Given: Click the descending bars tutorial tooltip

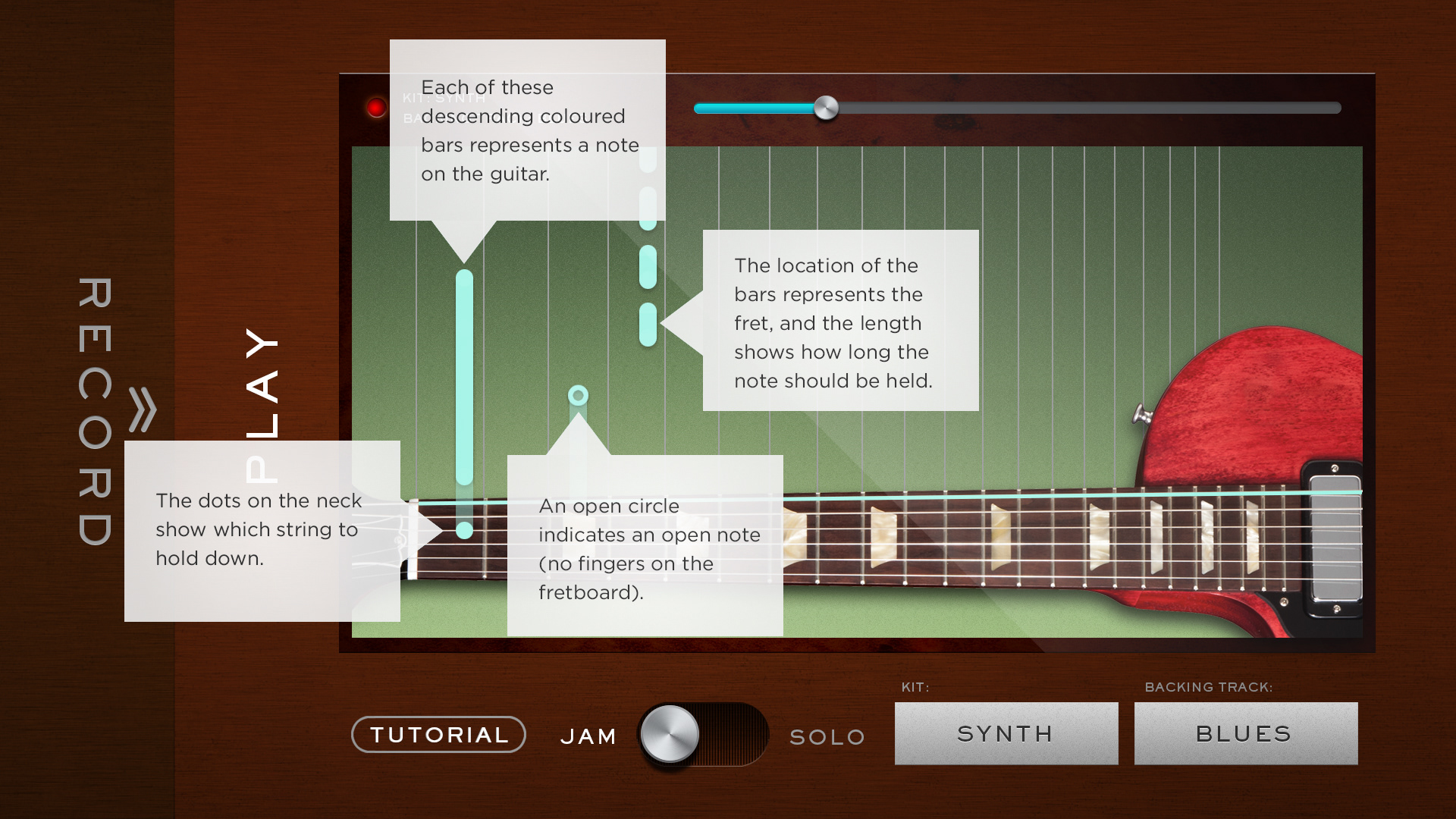Looking at the screenshot, I should (x=528, y=130).
